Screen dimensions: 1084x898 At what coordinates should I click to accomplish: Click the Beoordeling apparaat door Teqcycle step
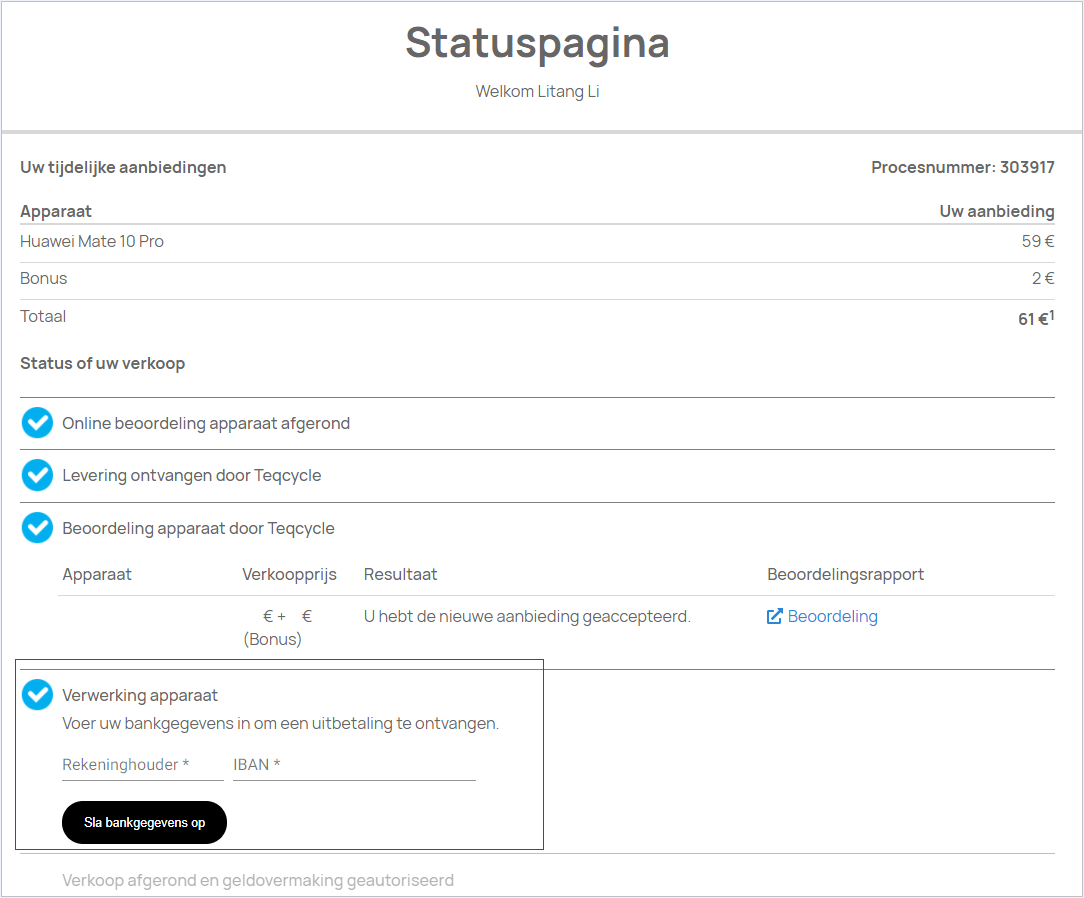click(x=198, y=528)
